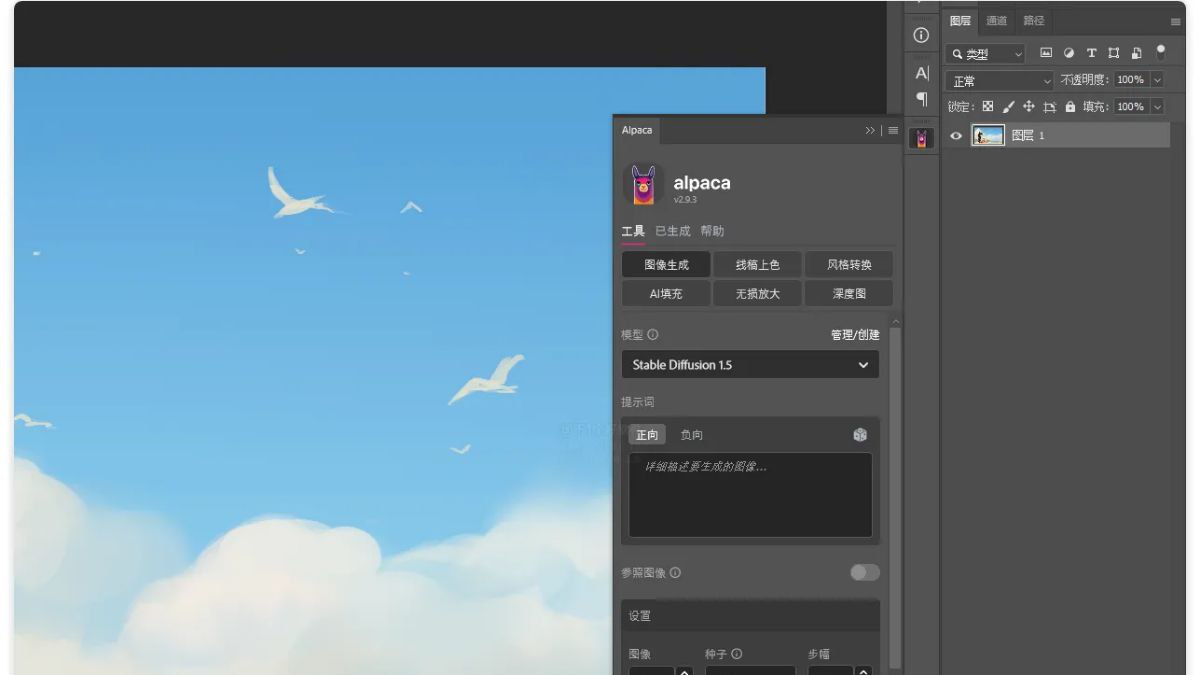Viewport: 1200px width, 675px height.
Task: Expand the 填充 fill slider arrow
Action: coord(1158,106)
